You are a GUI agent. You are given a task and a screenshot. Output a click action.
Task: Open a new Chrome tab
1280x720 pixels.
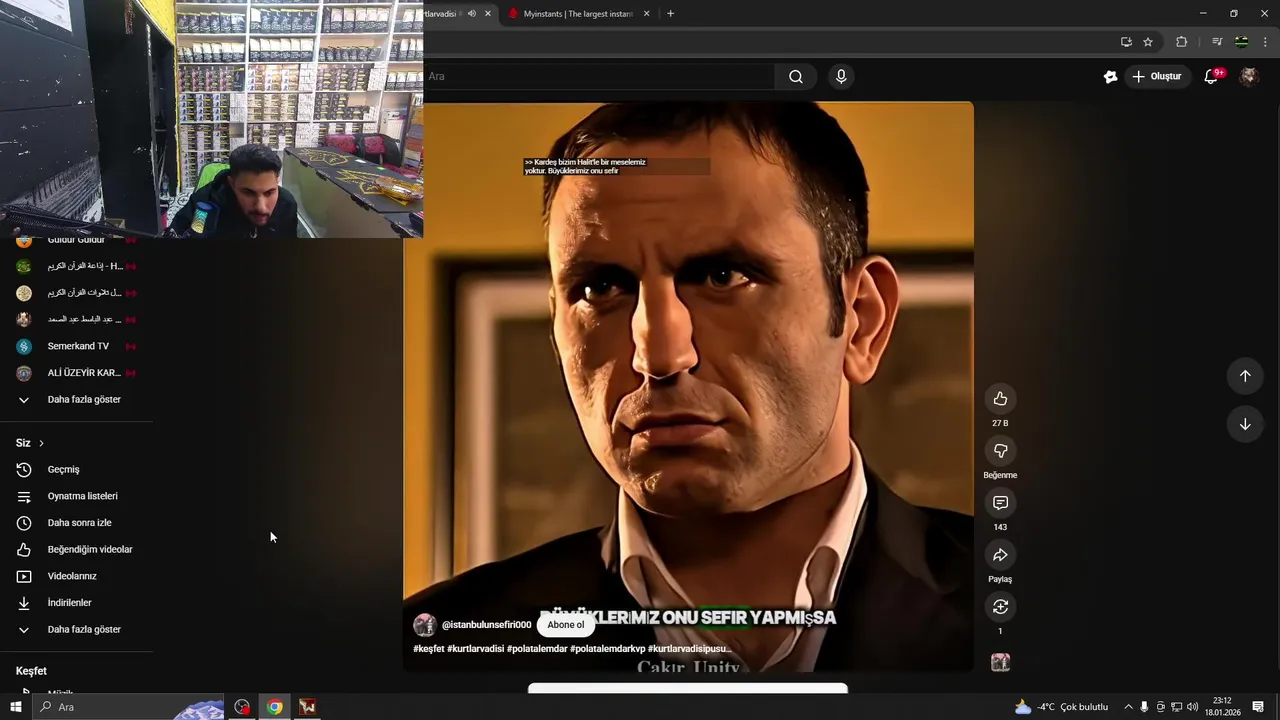point(670,14)
